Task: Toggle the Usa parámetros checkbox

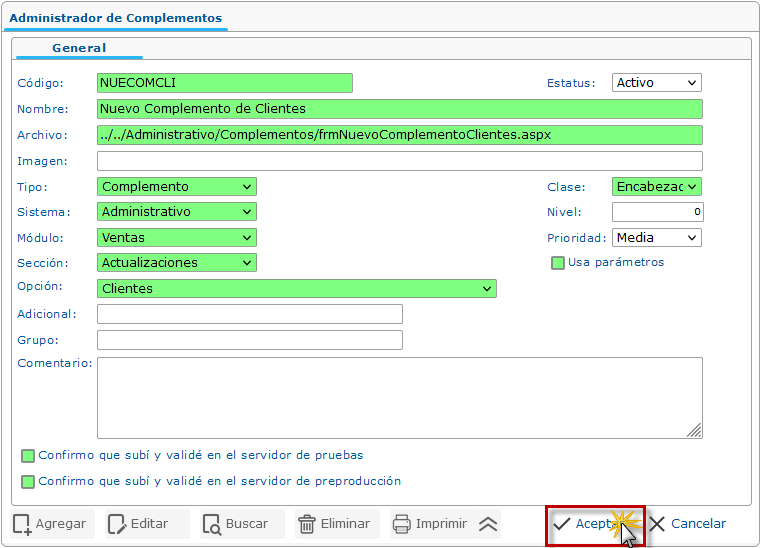Action: [x=558, y=263]
